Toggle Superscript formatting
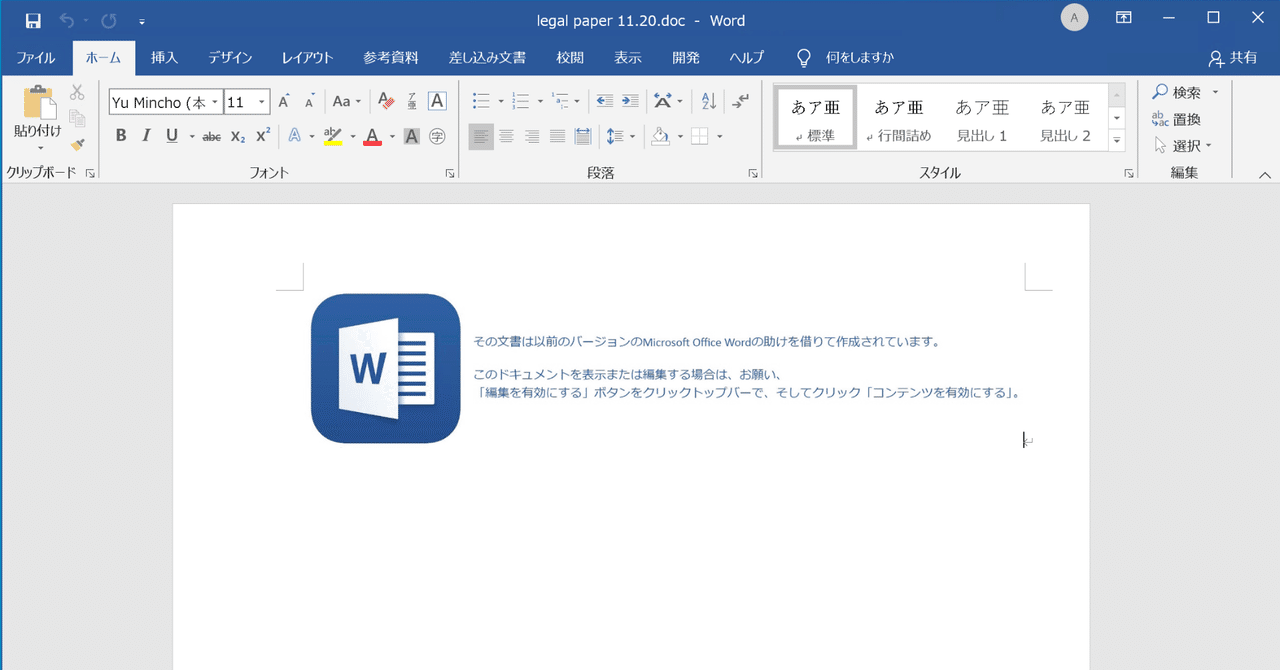 (263, 136)
